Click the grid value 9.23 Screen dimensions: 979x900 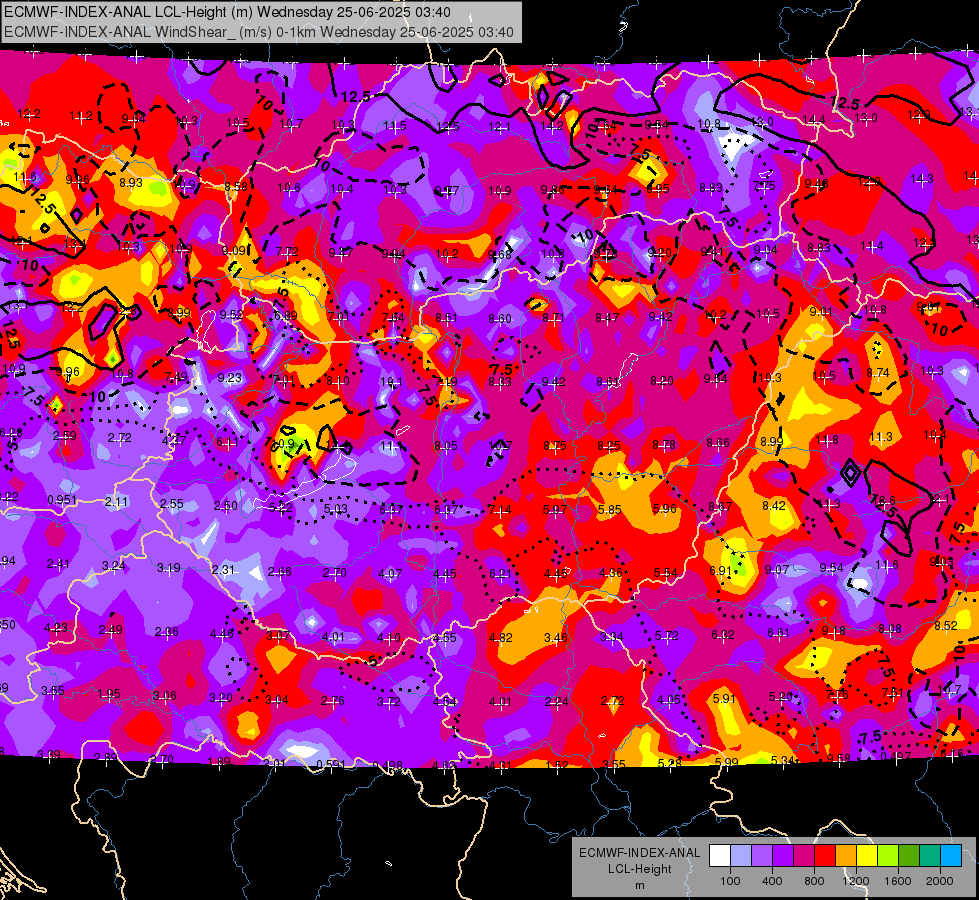[230, 377]
